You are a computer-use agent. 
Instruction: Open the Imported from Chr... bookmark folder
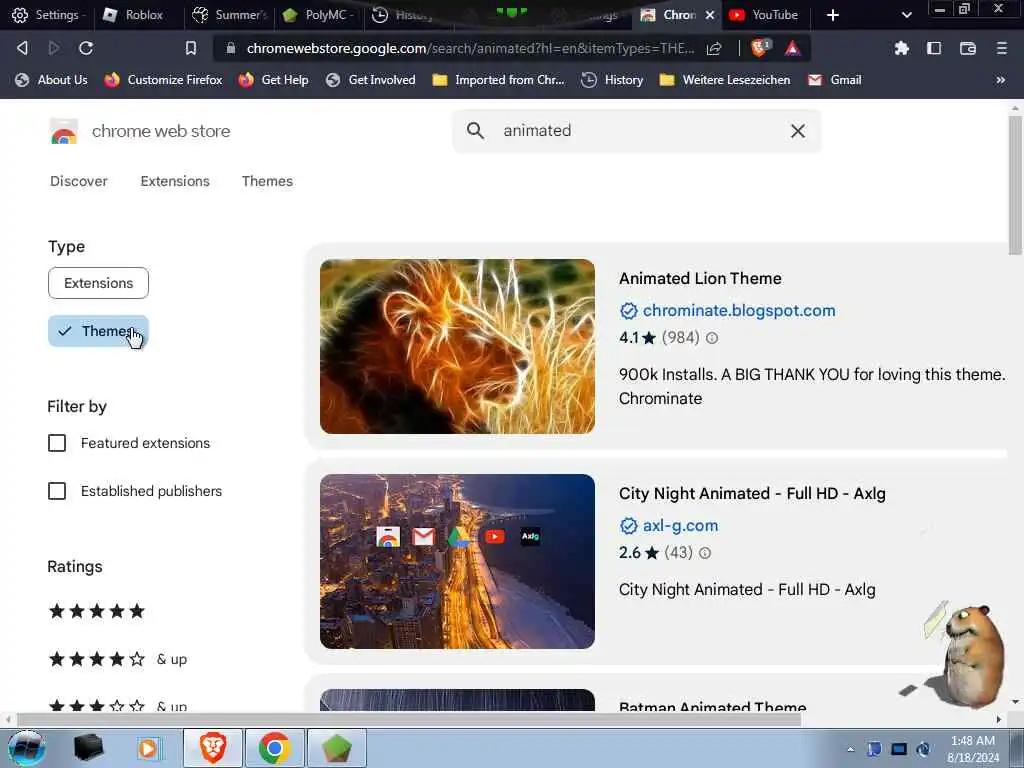[x=498, y=80]
